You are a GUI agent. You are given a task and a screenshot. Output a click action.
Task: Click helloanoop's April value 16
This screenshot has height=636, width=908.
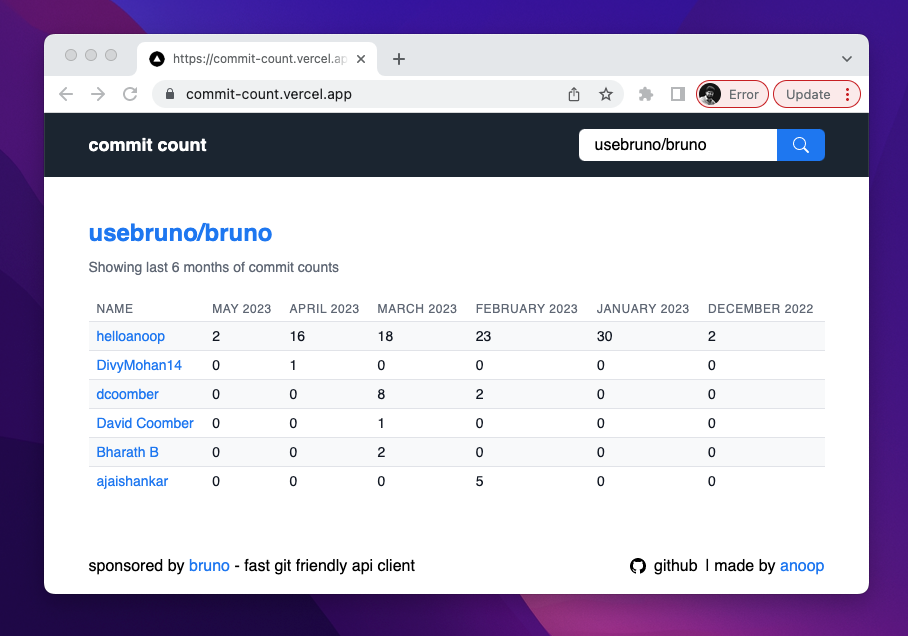coord(297,337)
